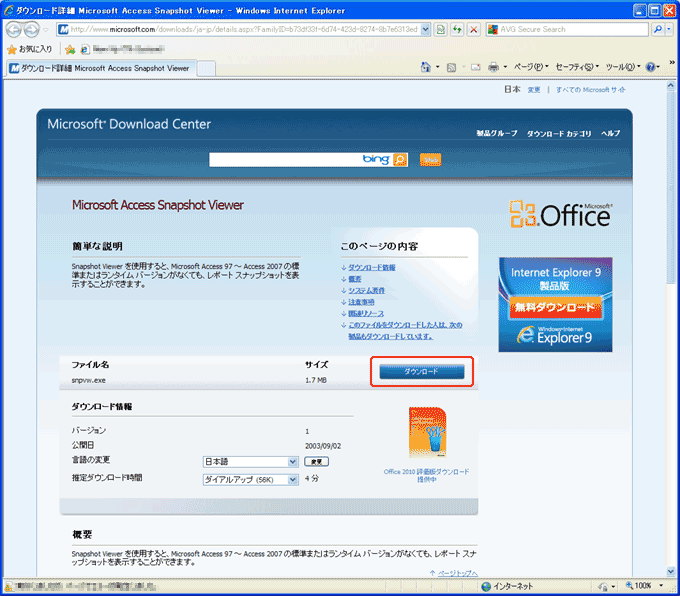Click the page scrollbar down arrow
The width and height of the screenshot is (680, 596).
coord(671,571)
